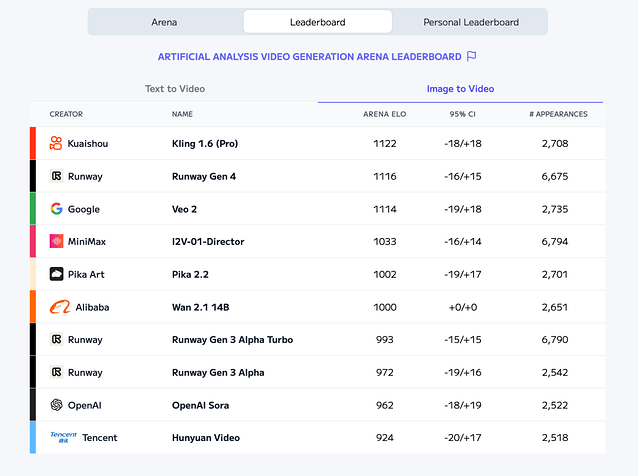
Task: Click the OpenAI logo icon
Action: pos(56,405)
